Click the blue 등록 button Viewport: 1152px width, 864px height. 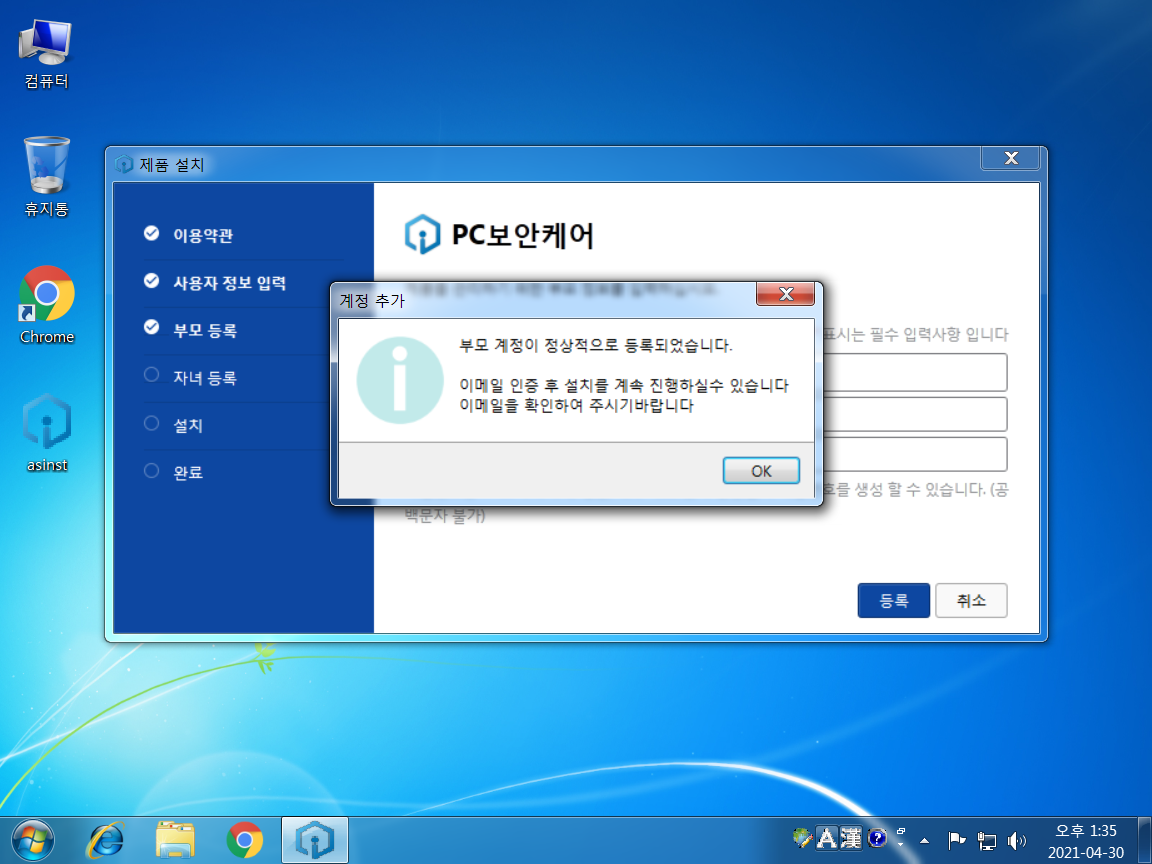coord(893,600)
